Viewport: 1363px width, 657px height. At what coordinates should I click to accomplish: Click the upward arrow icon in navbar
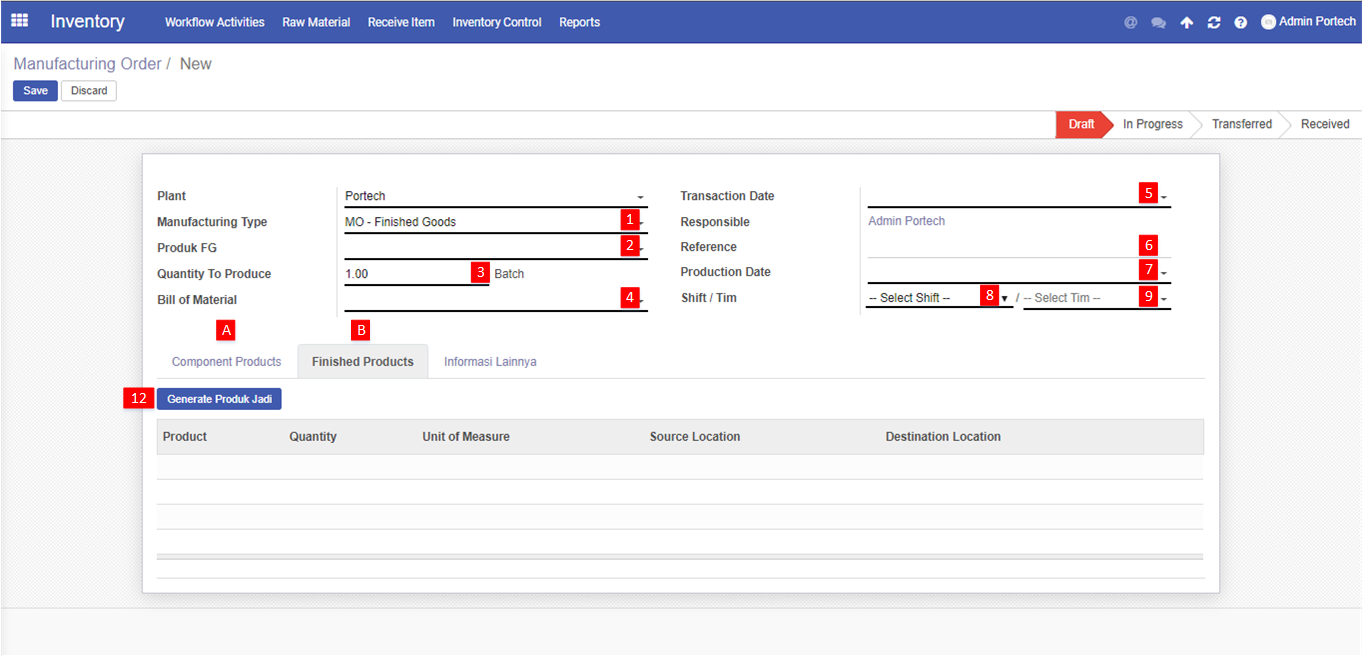tap(1186, 22)
